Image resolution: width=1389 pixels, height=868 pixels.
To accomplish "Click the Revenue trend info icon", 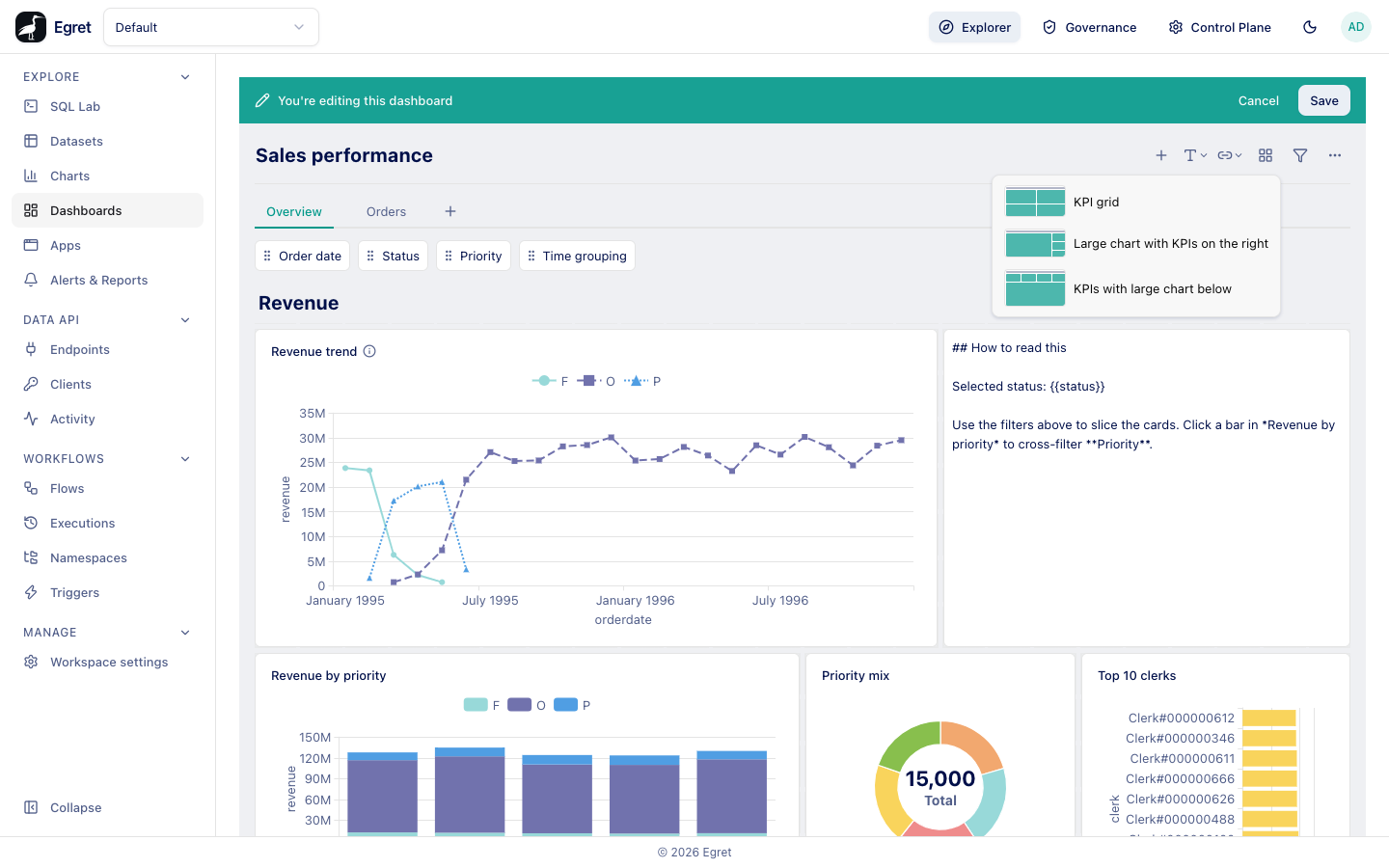I will tap(369, 351).
